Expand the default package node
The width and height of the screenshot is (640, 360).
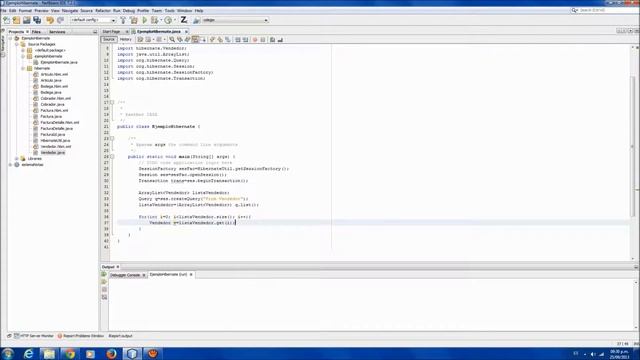point(23,50)
